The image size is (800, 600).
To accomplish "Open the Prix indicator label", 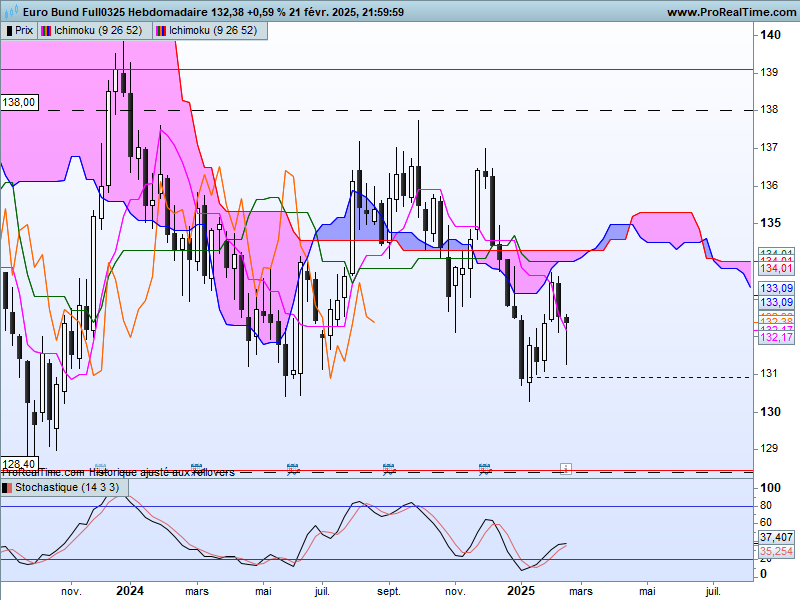I will click(x=24, y=31).
